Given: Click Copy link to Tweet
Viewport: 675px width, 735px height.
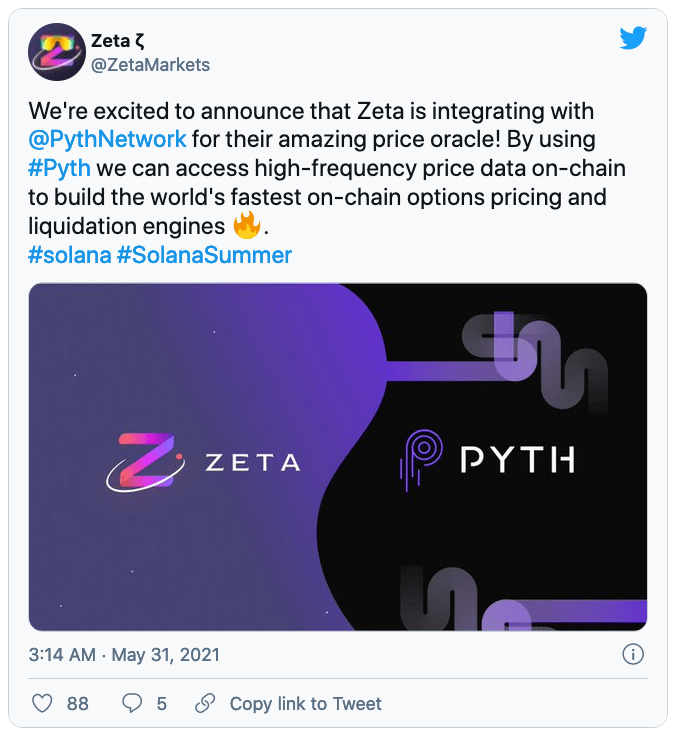Looking at the screenshot, I should (306, 704).
